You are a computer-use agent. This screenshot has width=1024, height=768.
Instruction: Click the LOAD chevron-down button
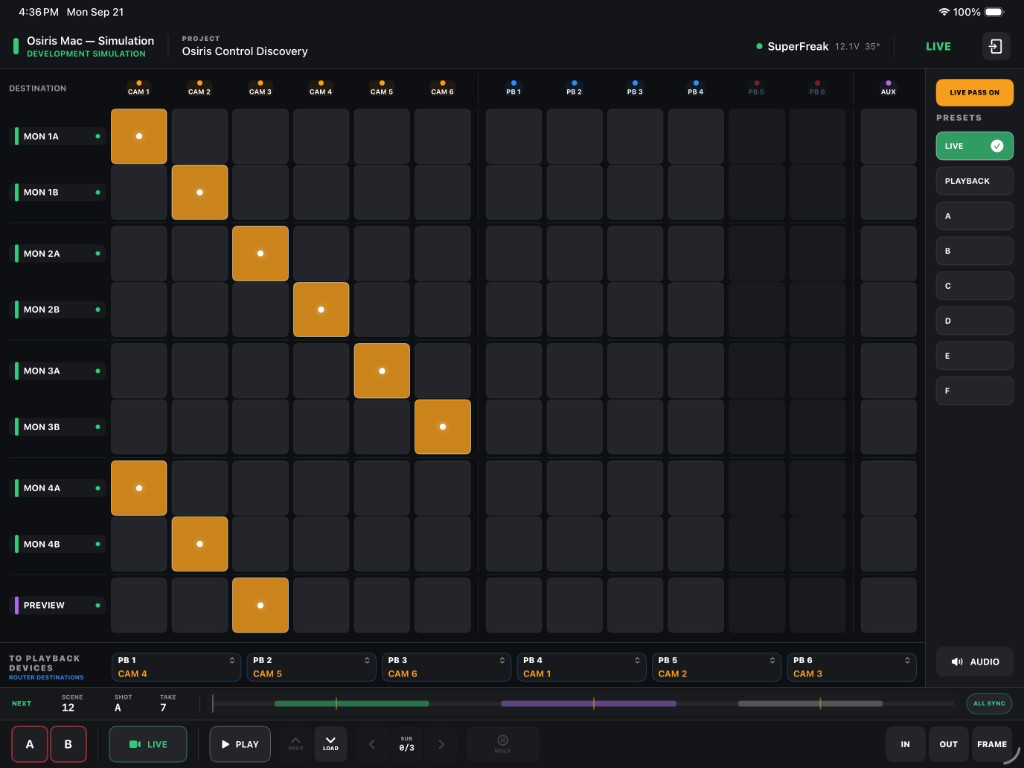[330, 743]
